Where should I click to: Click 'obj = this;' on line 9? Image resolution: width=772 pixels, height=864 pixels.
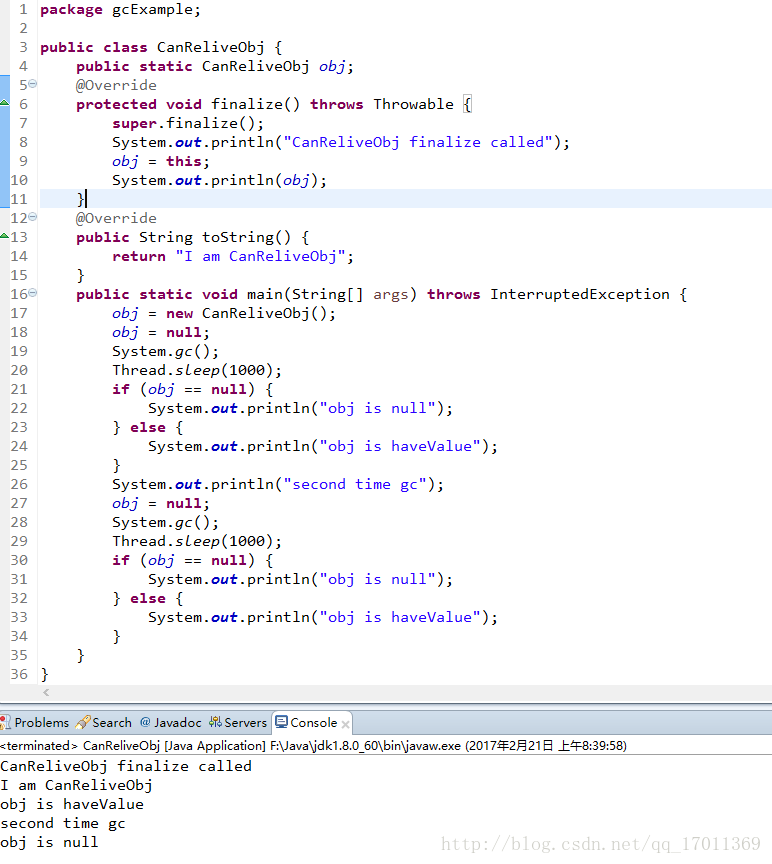161,161
